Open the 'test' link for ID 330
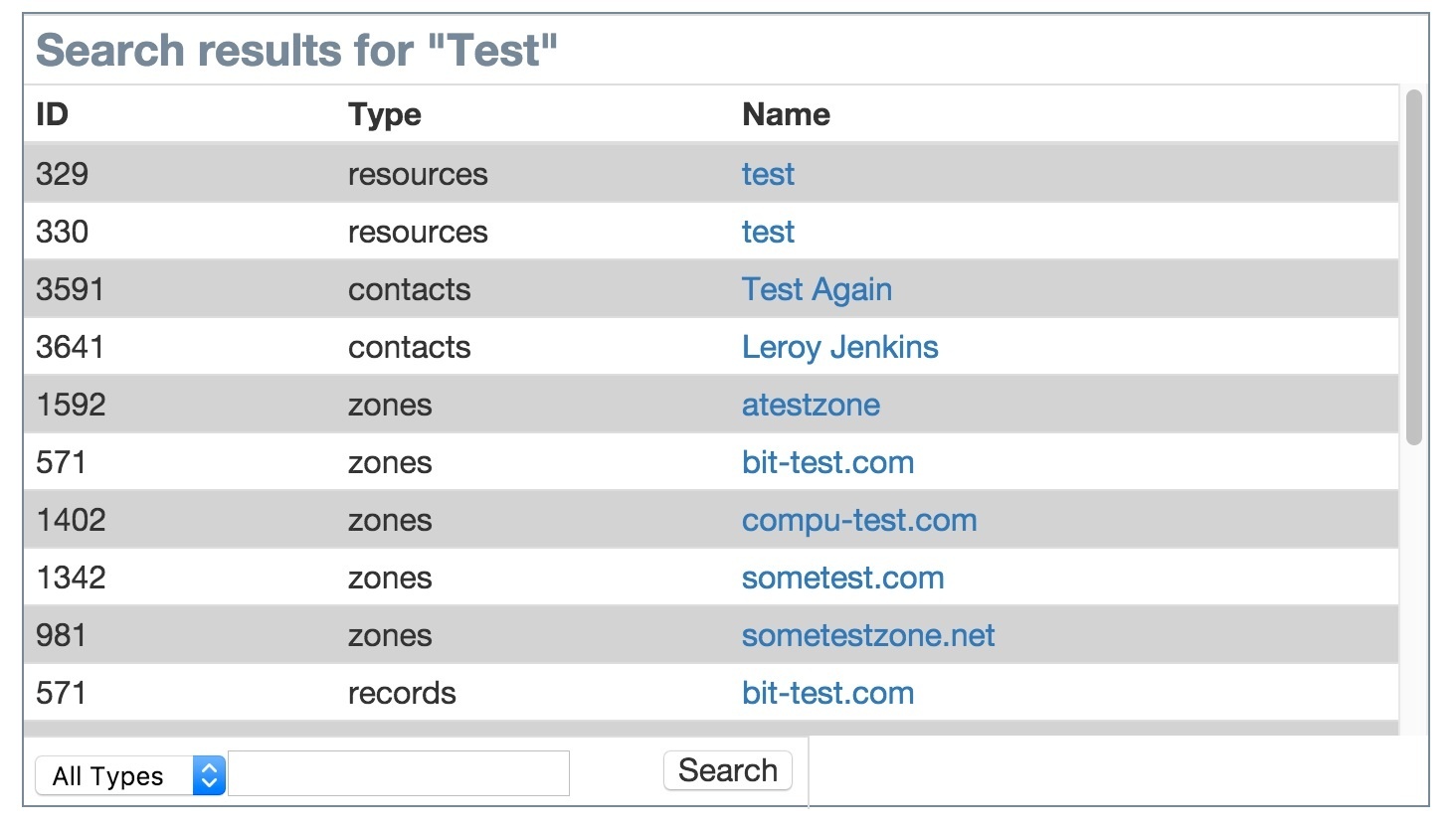Screen dimensions: 1456x829 [x=768, y=233]
